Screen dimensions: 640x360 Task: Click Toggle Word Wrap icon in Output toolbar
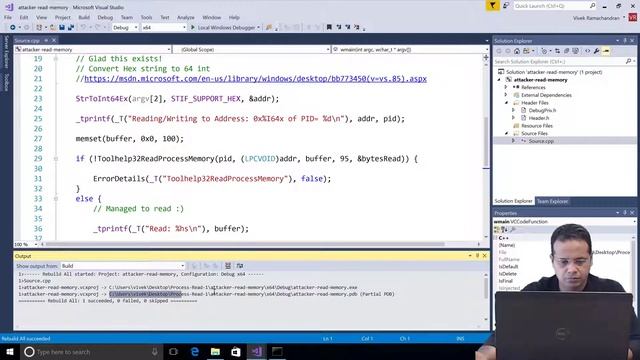pyautogui.click(x=240, y=266)
